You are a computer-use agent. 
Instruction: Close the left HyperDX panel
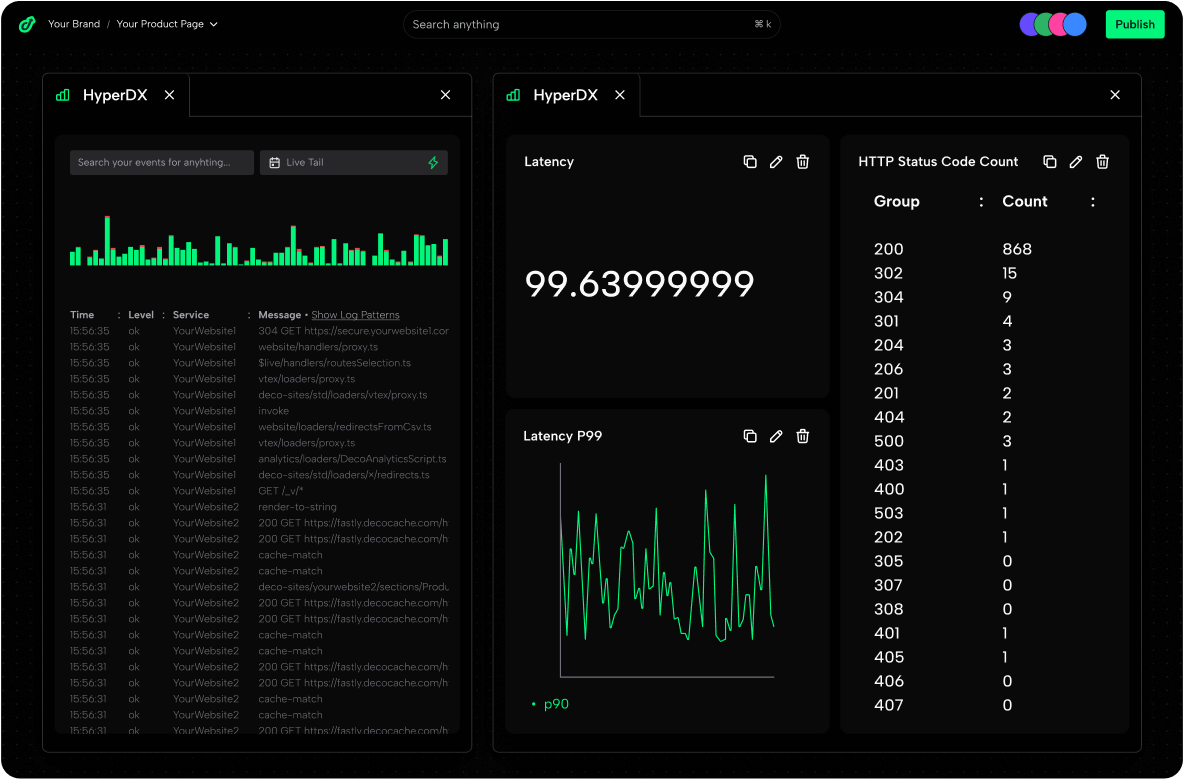446,95
